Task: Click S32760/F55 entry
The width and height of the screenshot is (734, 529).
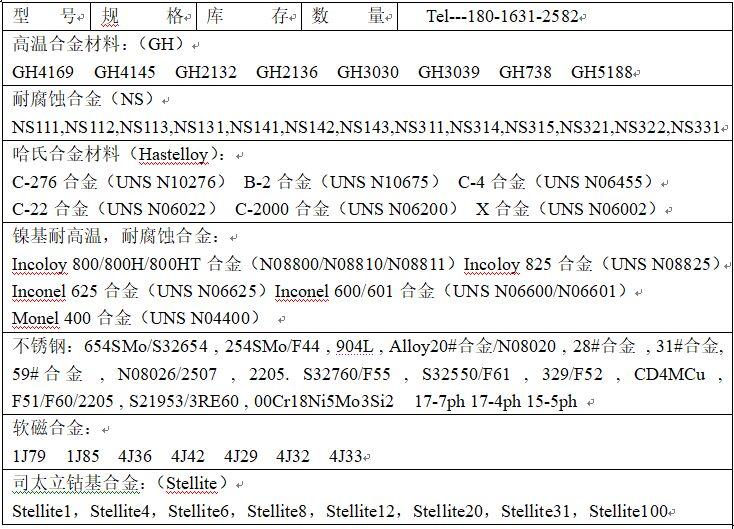Action: coord(346,374)
